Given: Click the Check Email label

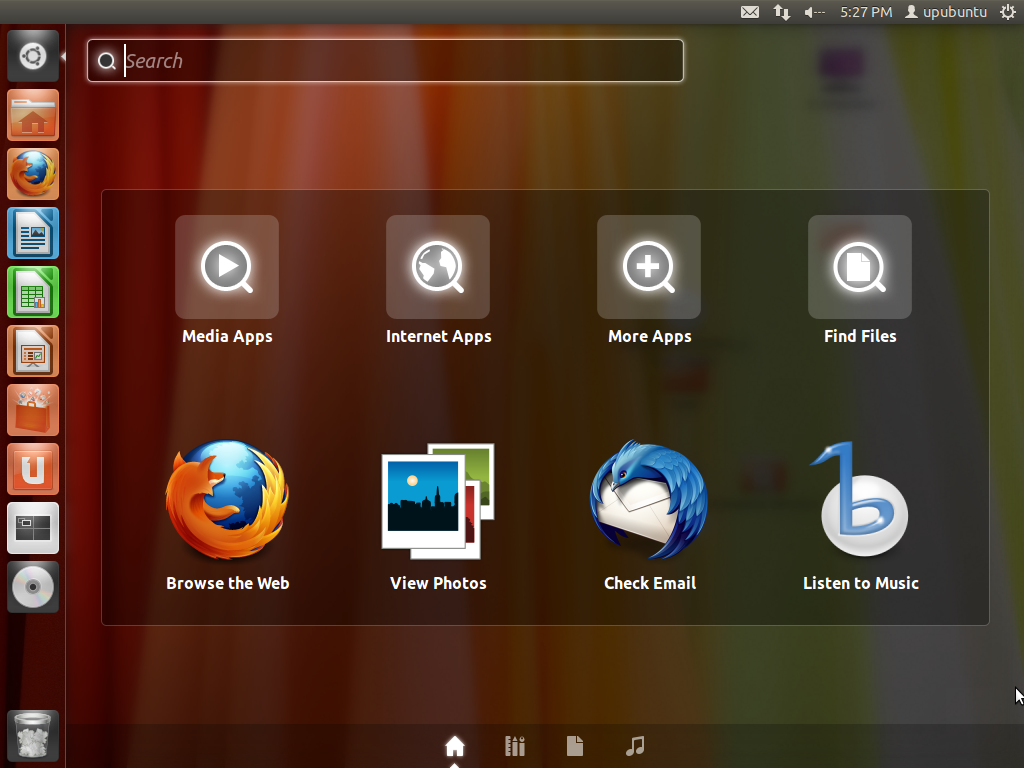Looking at the screenshot, I should pos(650,583).
